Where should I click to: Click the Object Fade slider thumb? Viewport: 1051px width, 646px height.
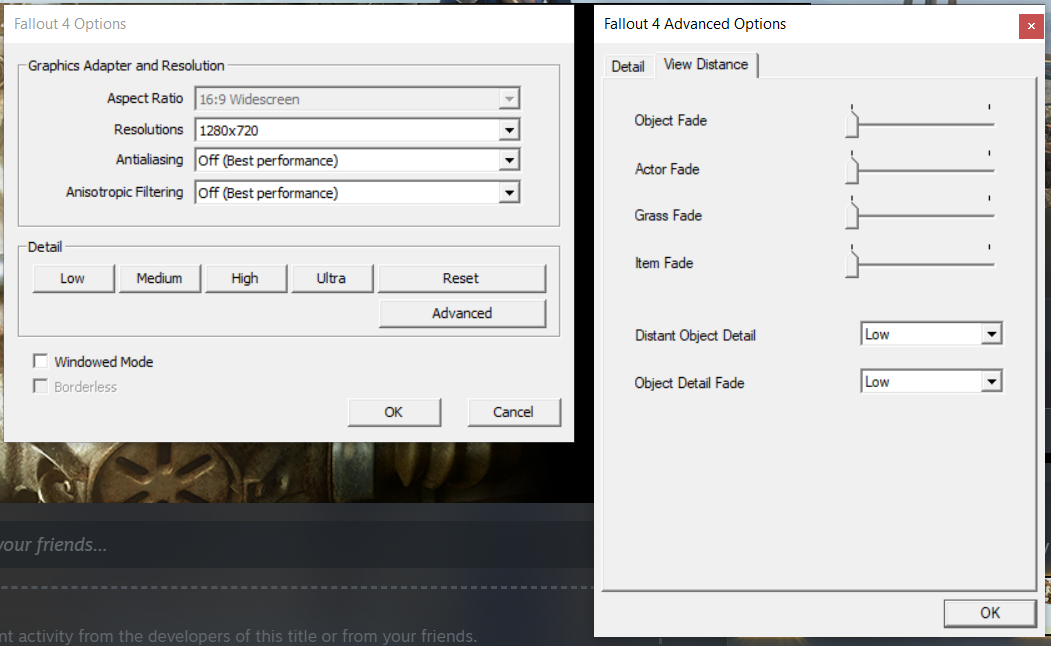click(852, 124)
